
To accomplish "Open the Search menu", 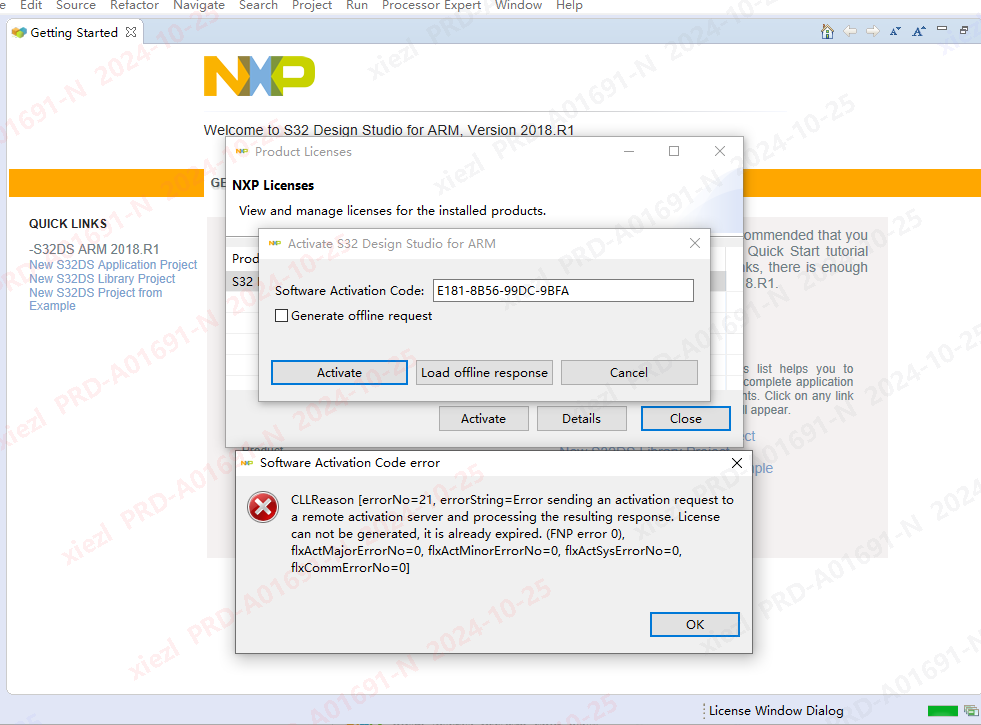I will [x=258, y=6].
